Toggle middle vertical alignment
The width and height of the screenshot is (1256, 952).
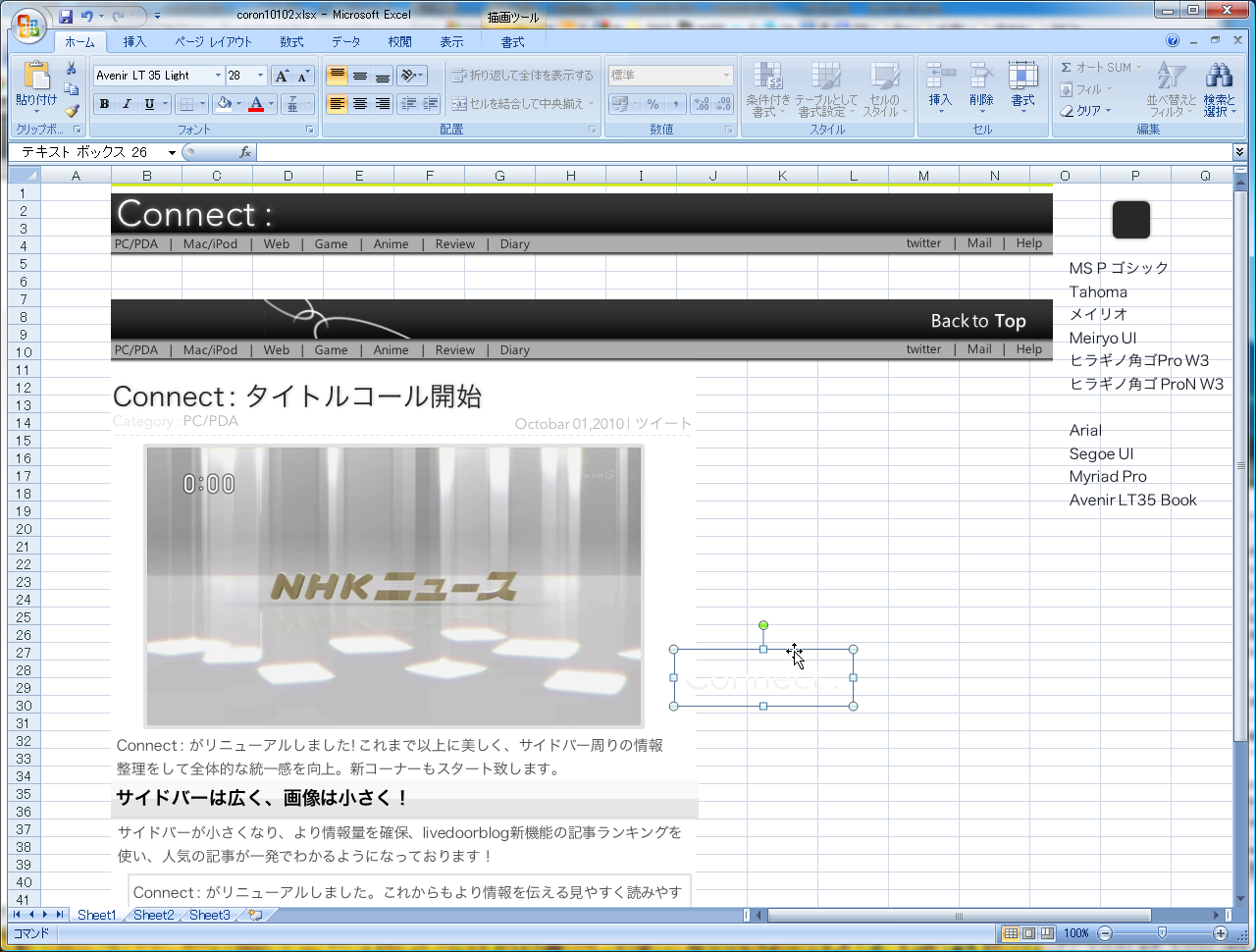359,76
